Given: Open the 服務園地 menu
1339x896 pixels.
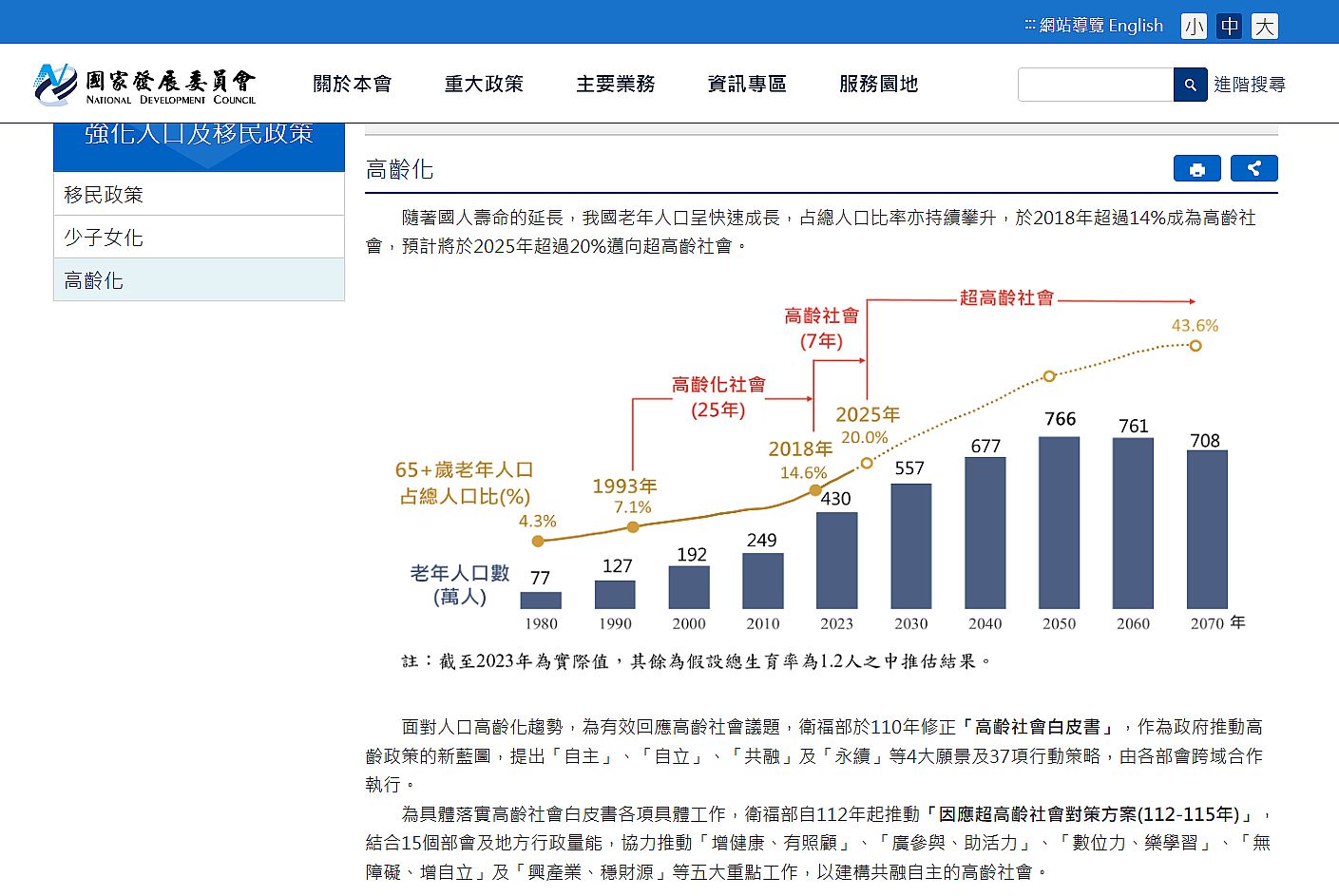Looking at the screenshot, I should 878,84.
